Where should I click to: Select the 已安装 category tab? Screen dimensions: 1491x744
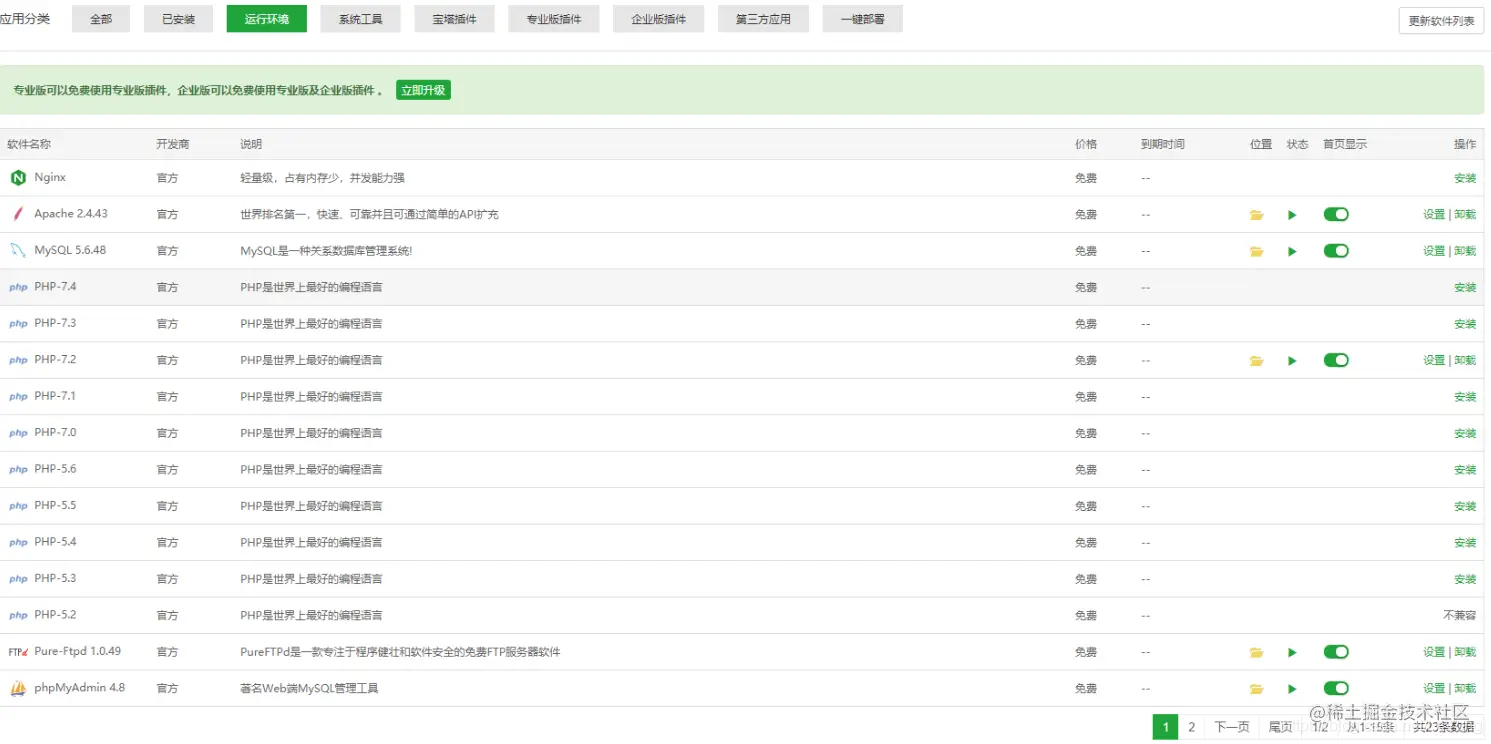pos(179,19)
